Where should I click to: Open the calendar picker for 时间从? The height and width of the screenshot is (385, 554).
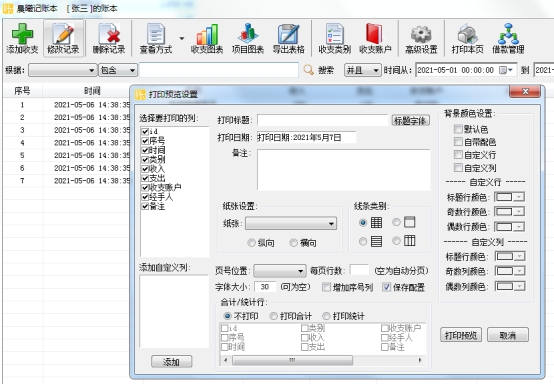click(506, 70)
